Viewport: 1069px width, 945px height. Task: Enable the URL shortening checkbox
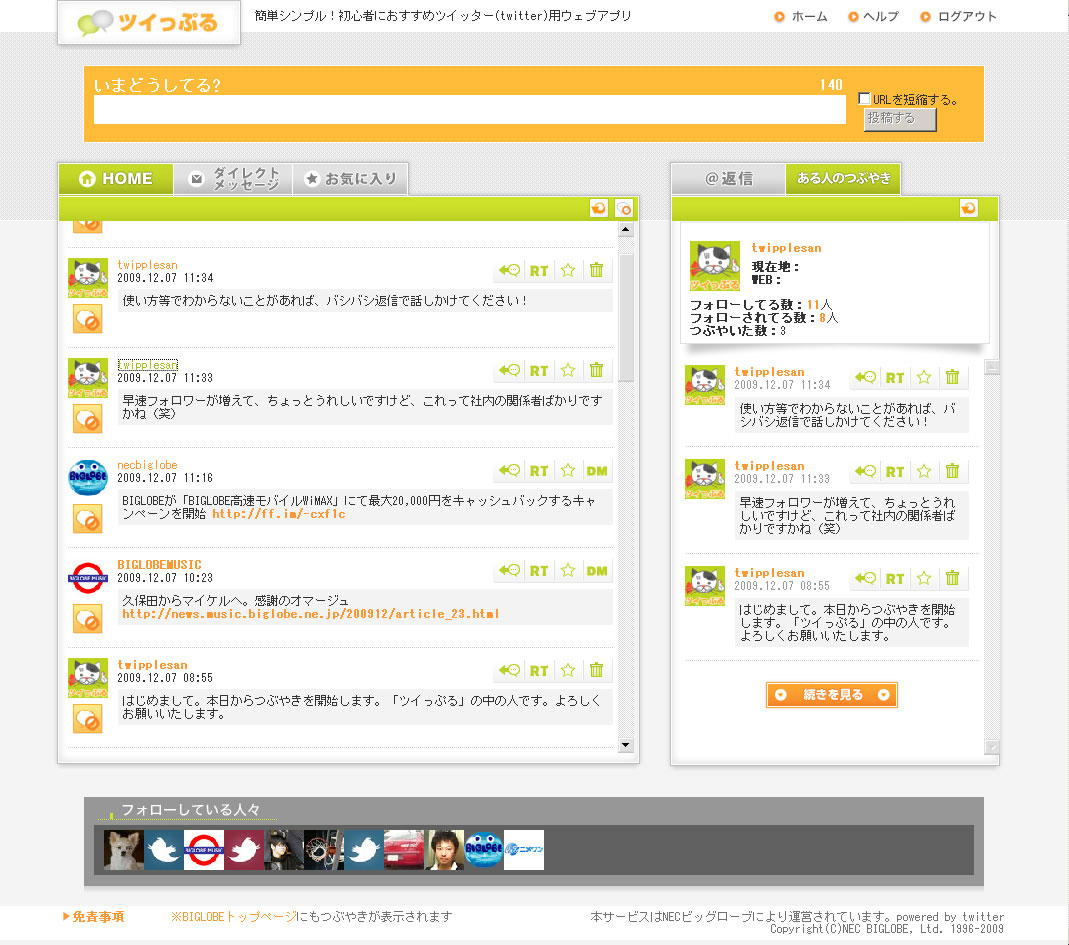864,99
